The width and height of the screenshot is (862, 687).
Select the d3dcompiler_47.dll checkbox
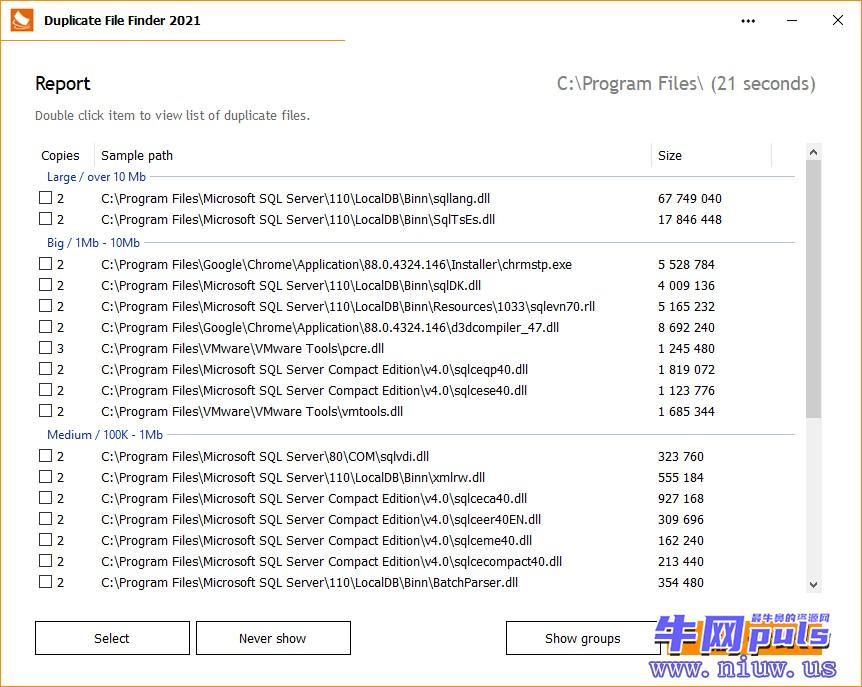tap(46, 326)
